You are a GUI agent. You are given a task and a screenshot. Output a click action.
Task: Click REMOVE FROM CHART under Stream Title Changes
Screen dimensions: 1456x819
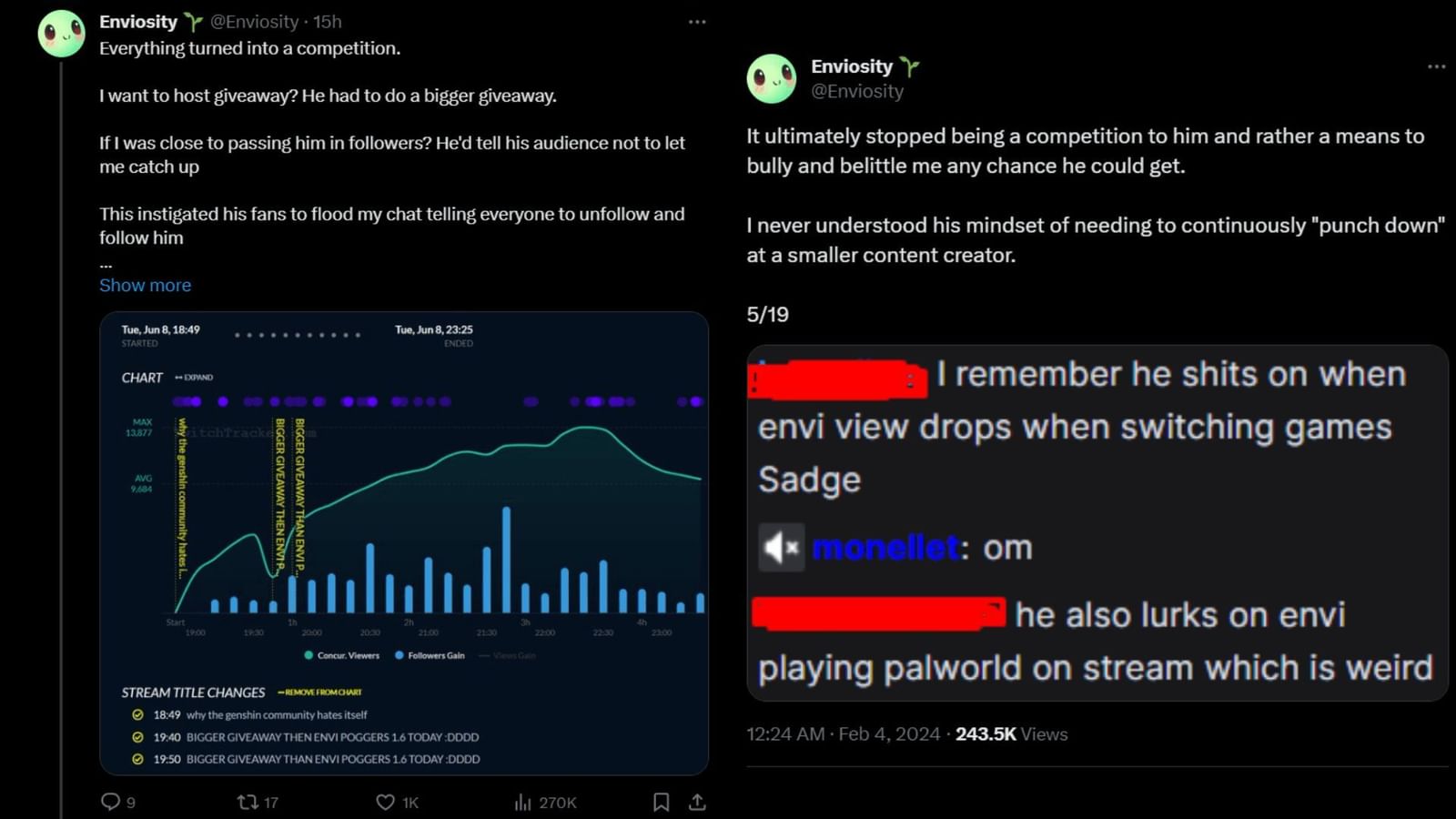coord(323,693)
